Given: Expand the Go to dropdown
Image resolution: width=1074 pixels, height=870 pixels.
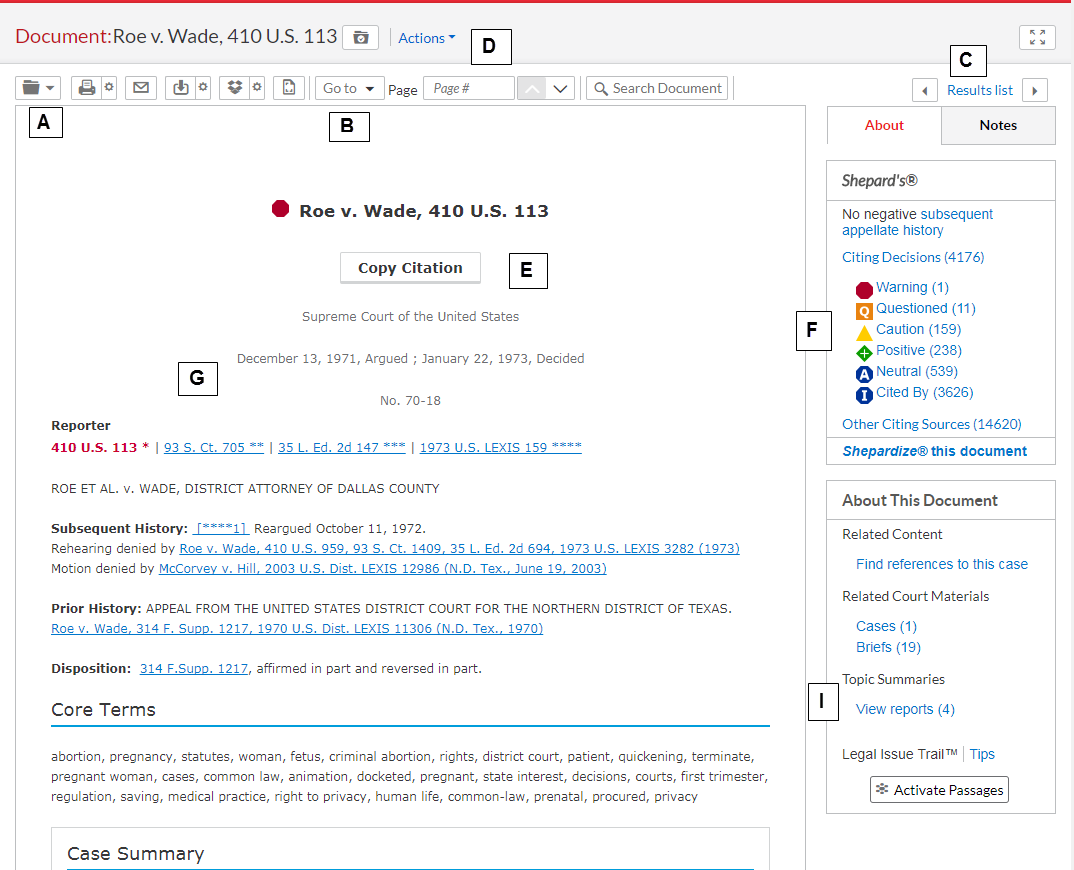Looking at the screenshot, I should coord(349,88).
